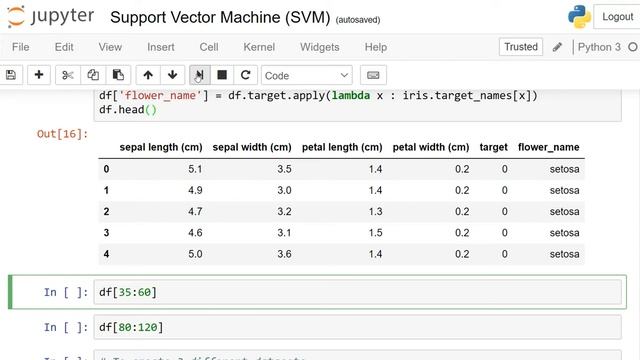Screen dimensions: 640x360
Task: Click the 'flower_name' column header
Action: (549, 147)
